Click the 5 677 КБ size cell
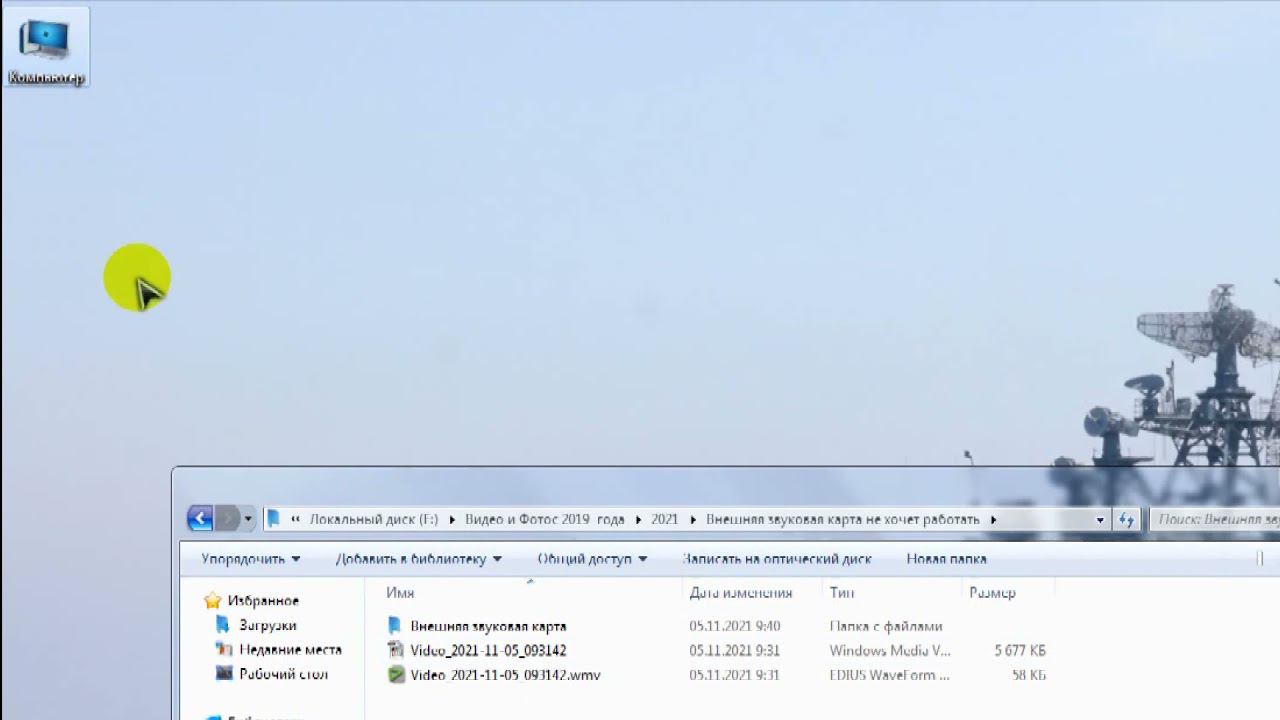This screenshot has height=720, width=1280. [x=1020, y=650]
